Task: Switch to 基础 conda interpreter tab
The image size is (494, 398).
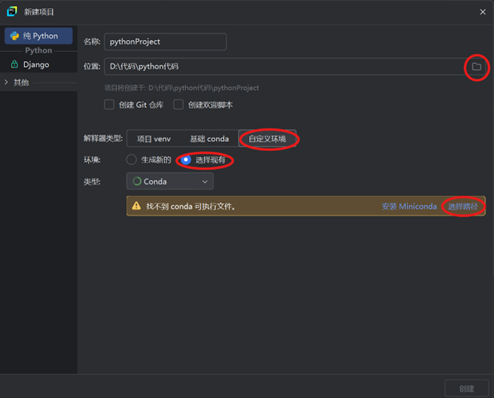Action: point(209,139)
